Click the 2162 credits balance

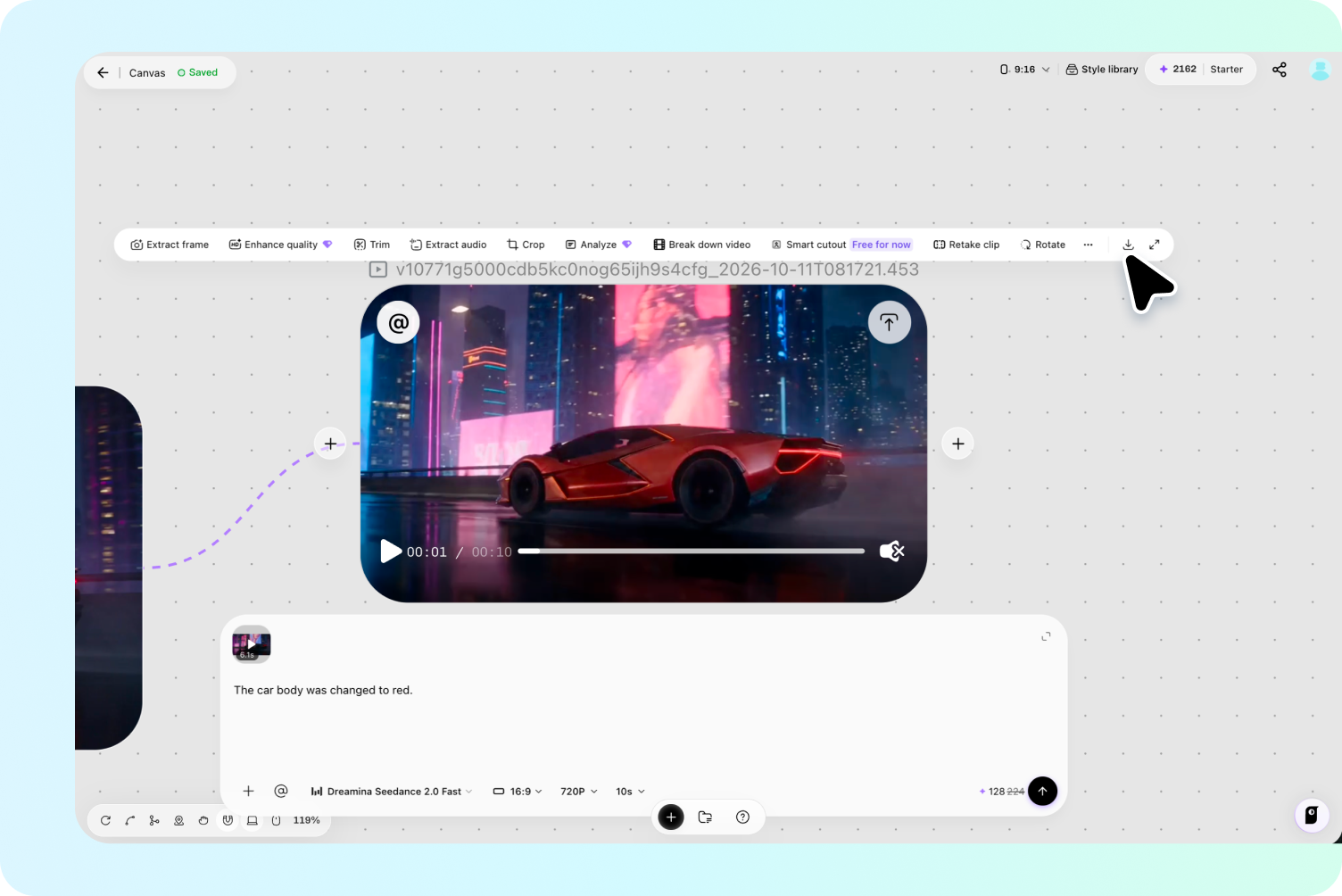[x=1177, y=70]
